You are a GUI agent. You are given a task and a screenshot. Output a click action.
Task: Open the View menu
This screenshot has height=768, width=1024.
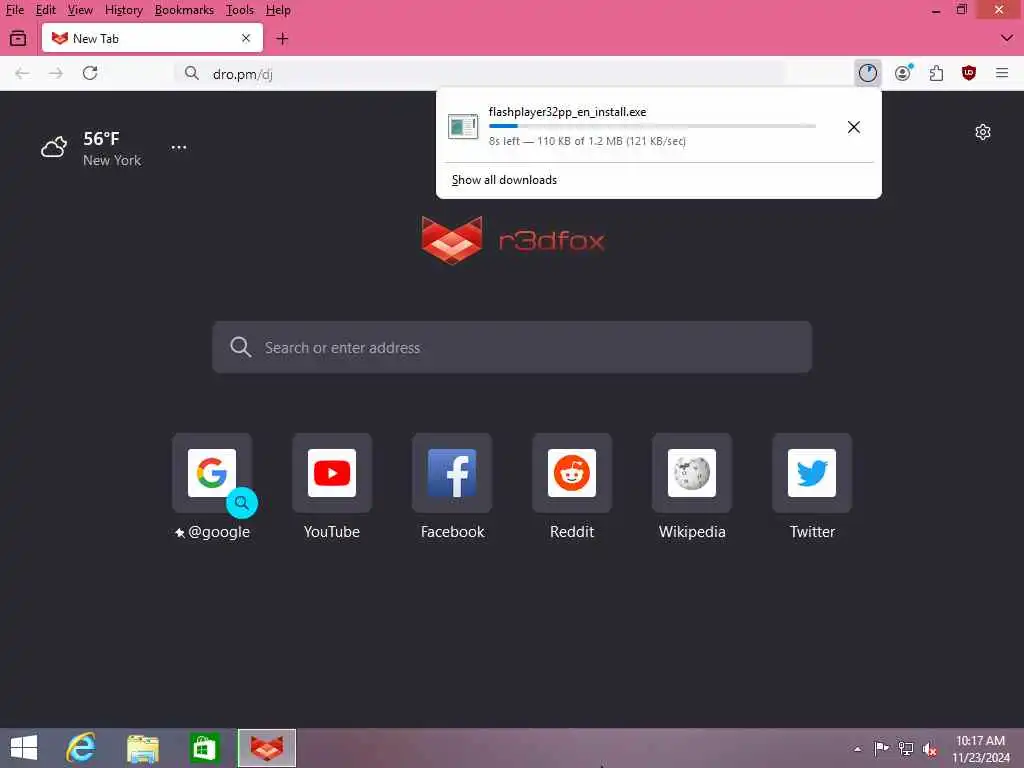[x=80, y=10]
